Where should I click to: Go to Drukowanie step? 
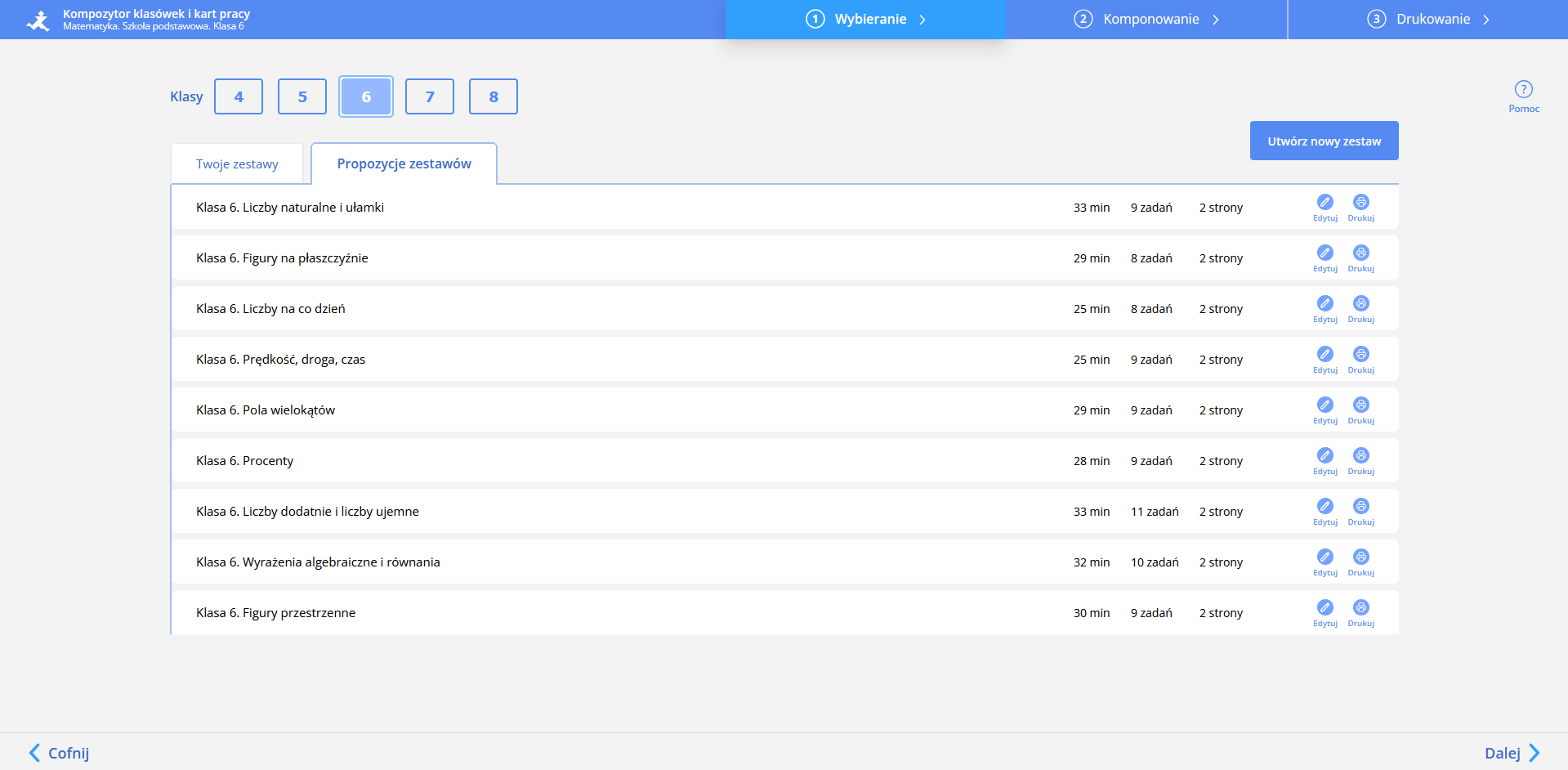(1428, 19)
